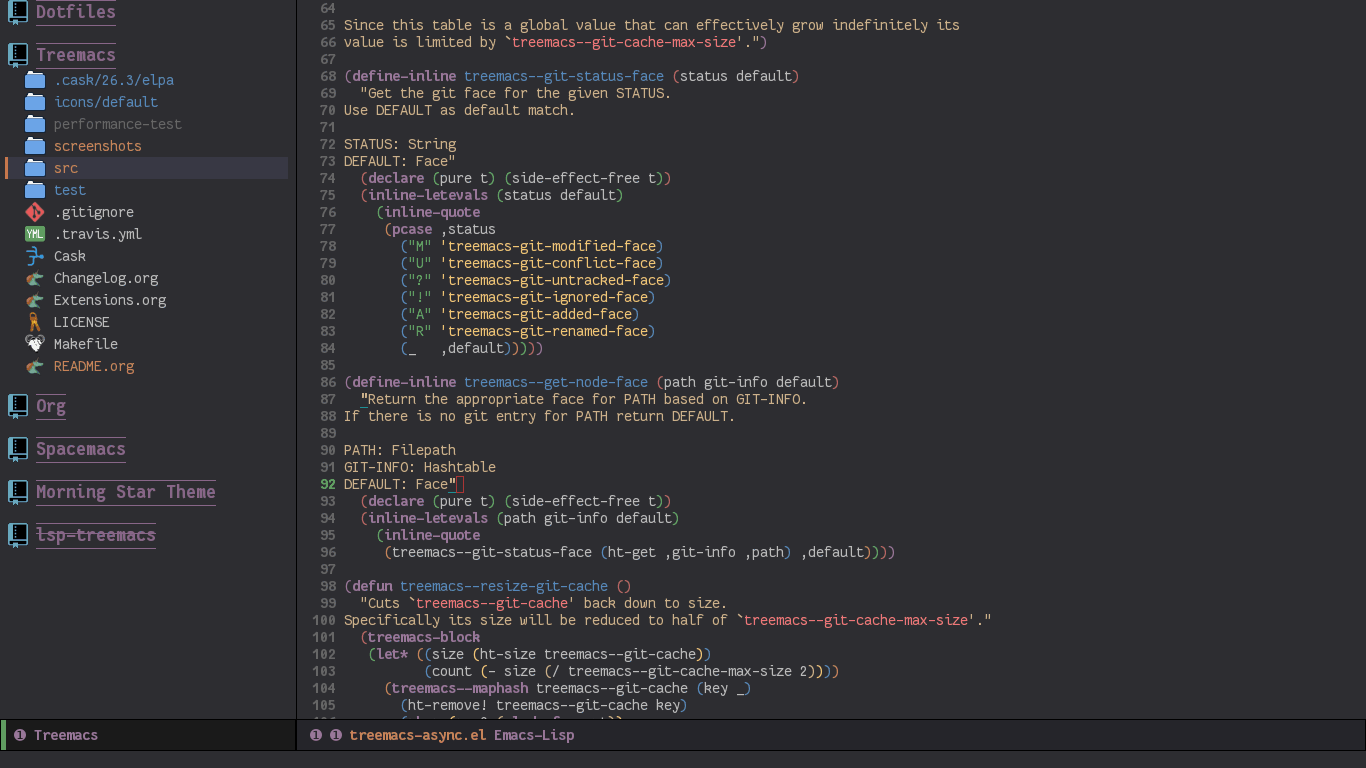This screenshot has height=768, width=1366.
Task: Expand the test folder
Action: (x=69, y=190)
